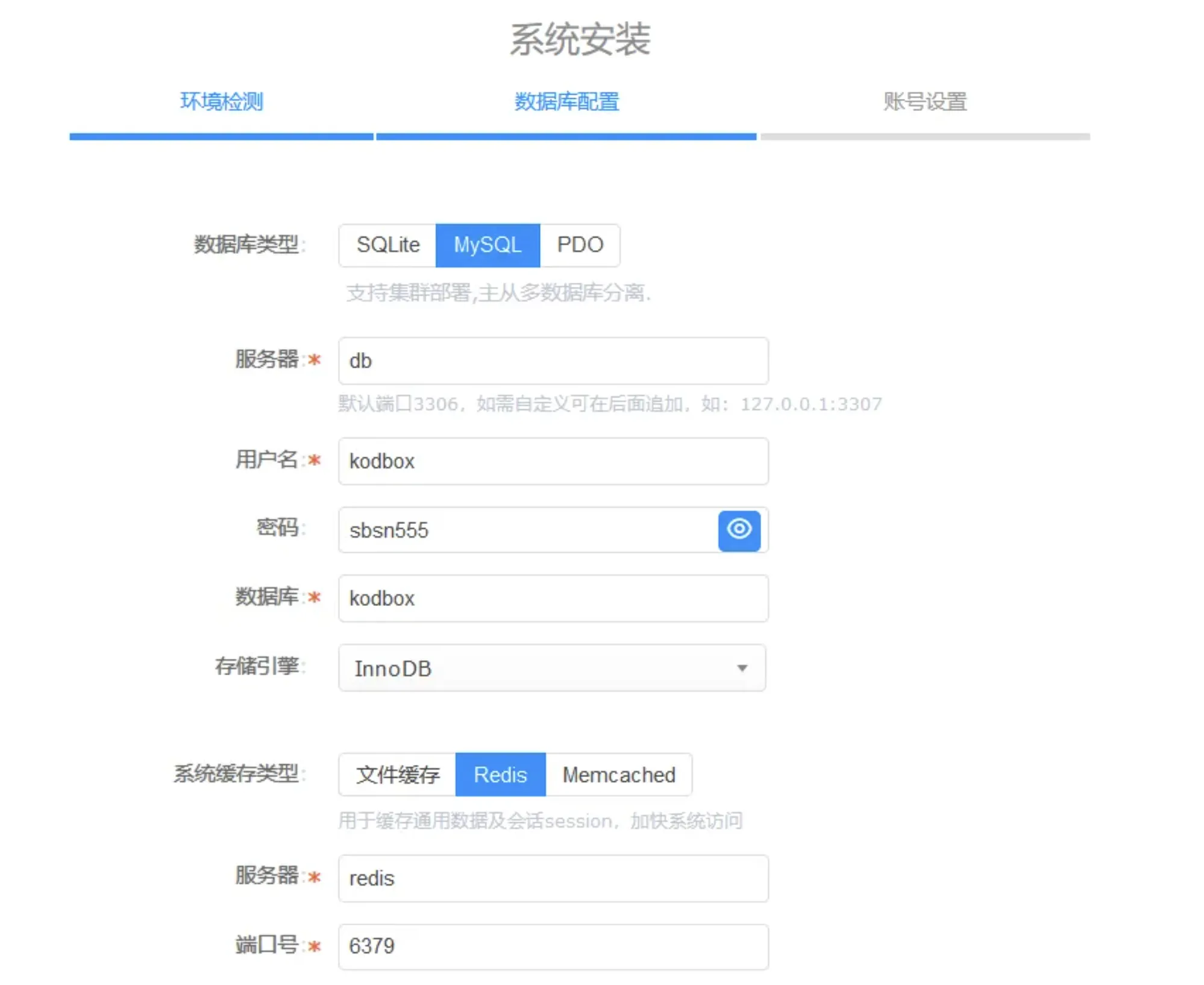Choose Memcached cache type

pyautogui.click(x=618, y=775)
